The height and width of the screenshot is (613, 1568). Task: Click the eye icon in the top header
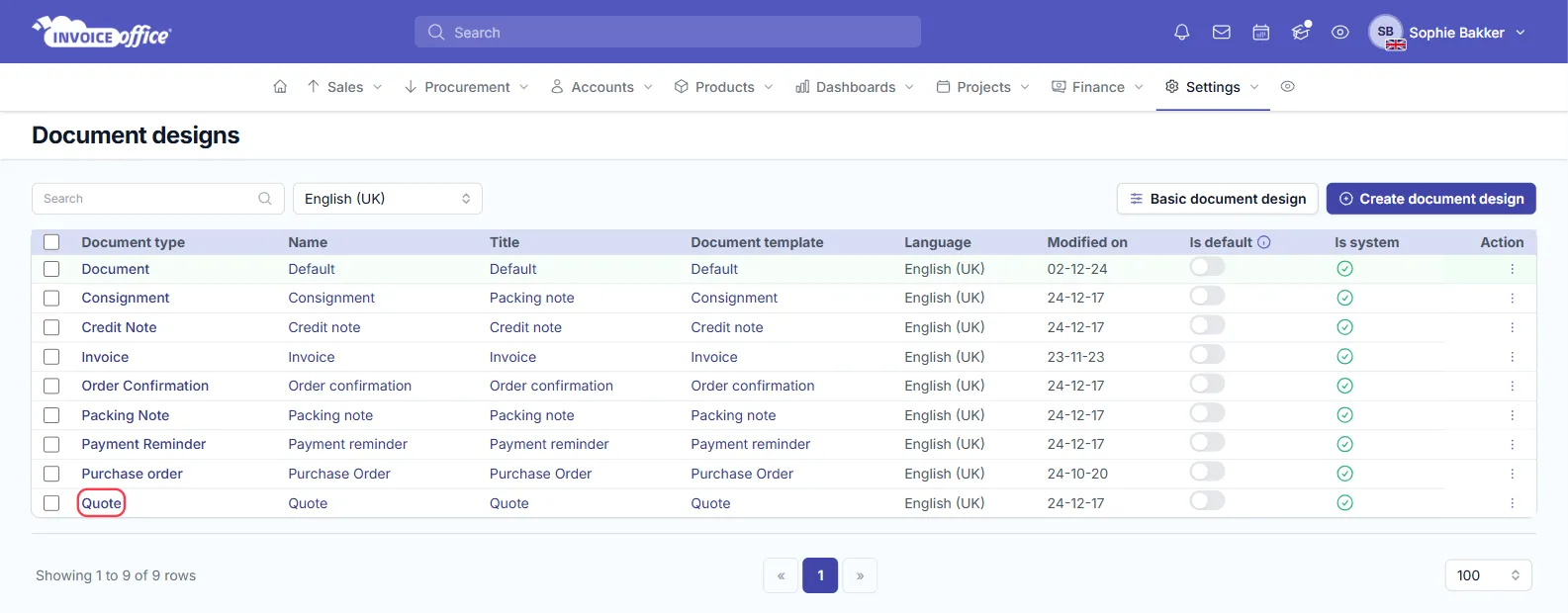pos(1340,33)
